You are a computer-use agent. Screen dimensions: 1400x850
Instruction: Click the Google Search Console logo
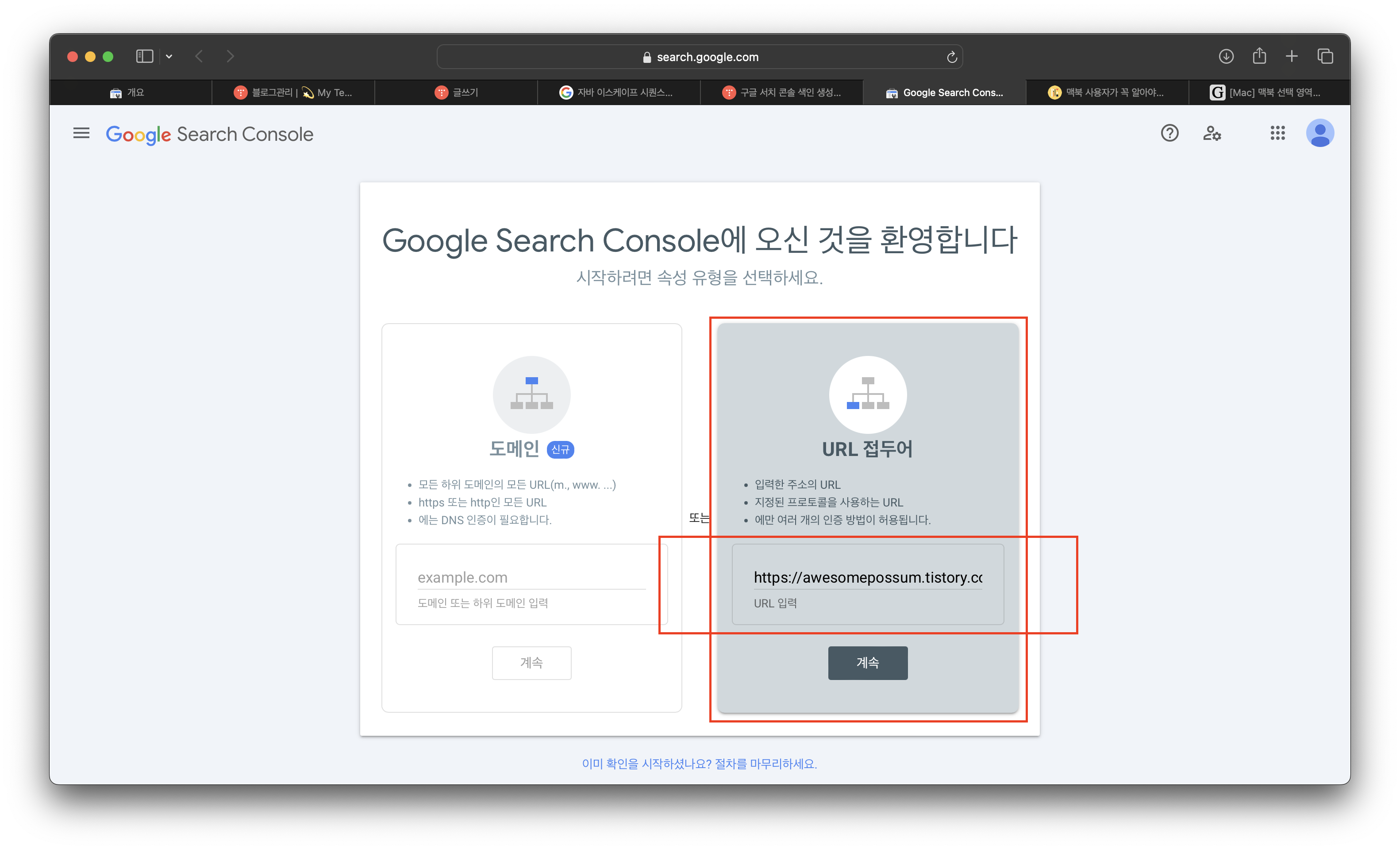209,135
